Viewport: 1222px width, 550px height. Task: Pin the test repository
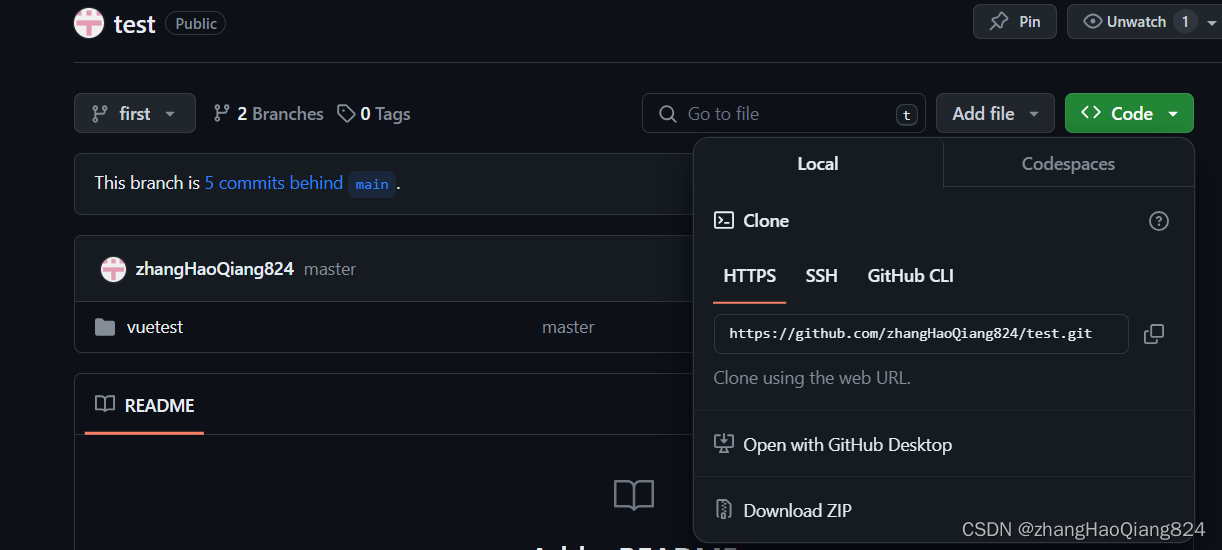pyautogui.click(x=1015, y=22)
